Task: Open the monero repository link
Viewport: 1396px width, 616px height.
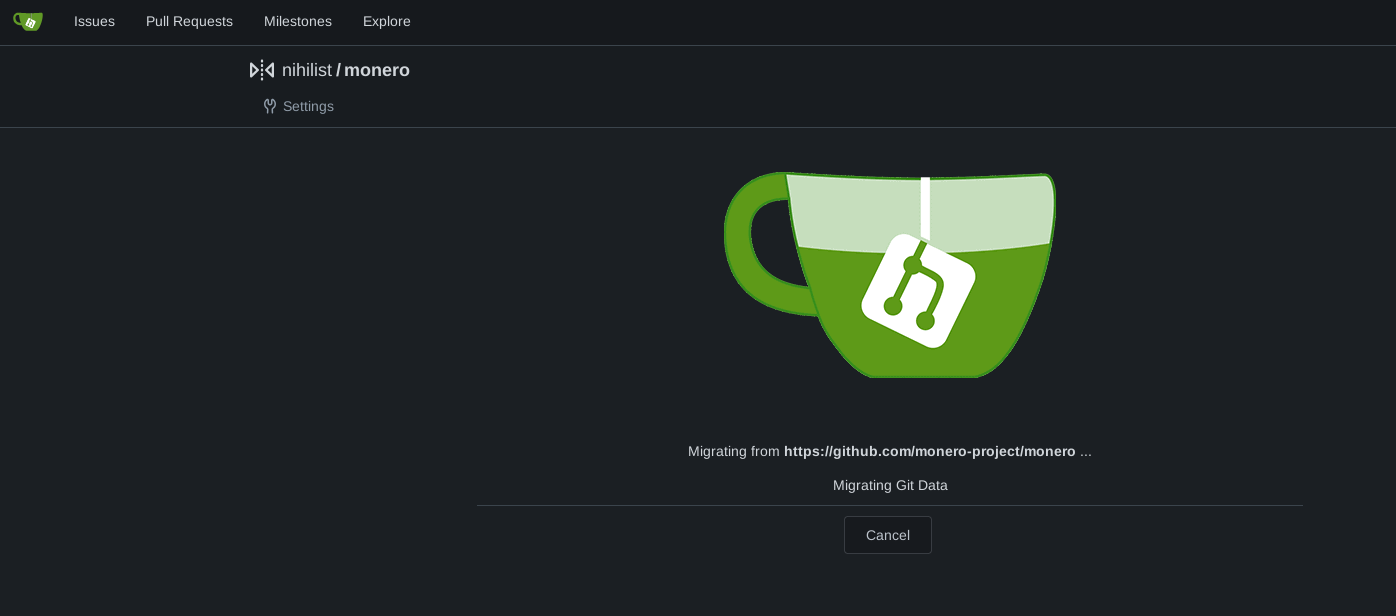Action: 377,70
